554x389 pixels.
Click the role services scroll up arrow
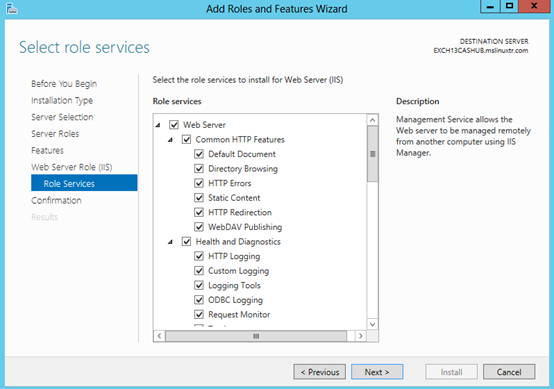pos(372,120)
